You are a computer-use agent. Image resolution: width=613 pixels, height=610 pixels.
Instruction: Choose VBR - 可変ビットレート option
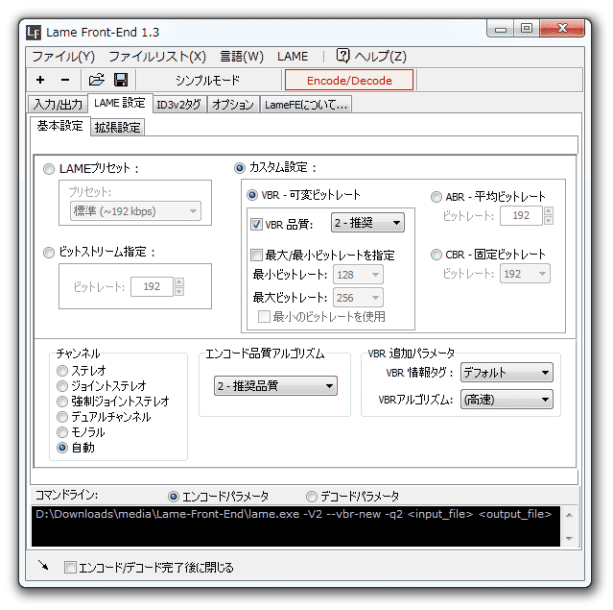(252, 195)
